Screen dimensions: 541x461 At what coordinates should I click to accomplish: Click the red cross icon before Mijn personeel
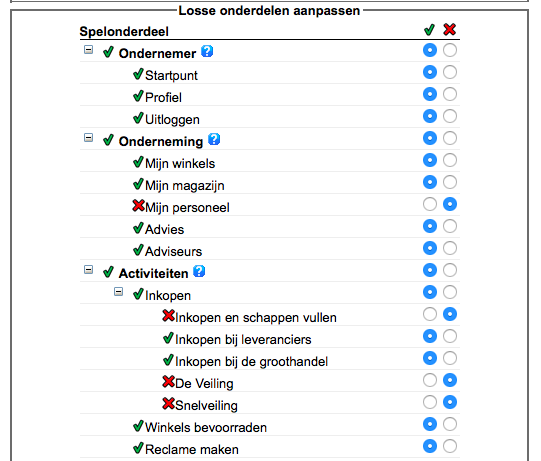138,206
